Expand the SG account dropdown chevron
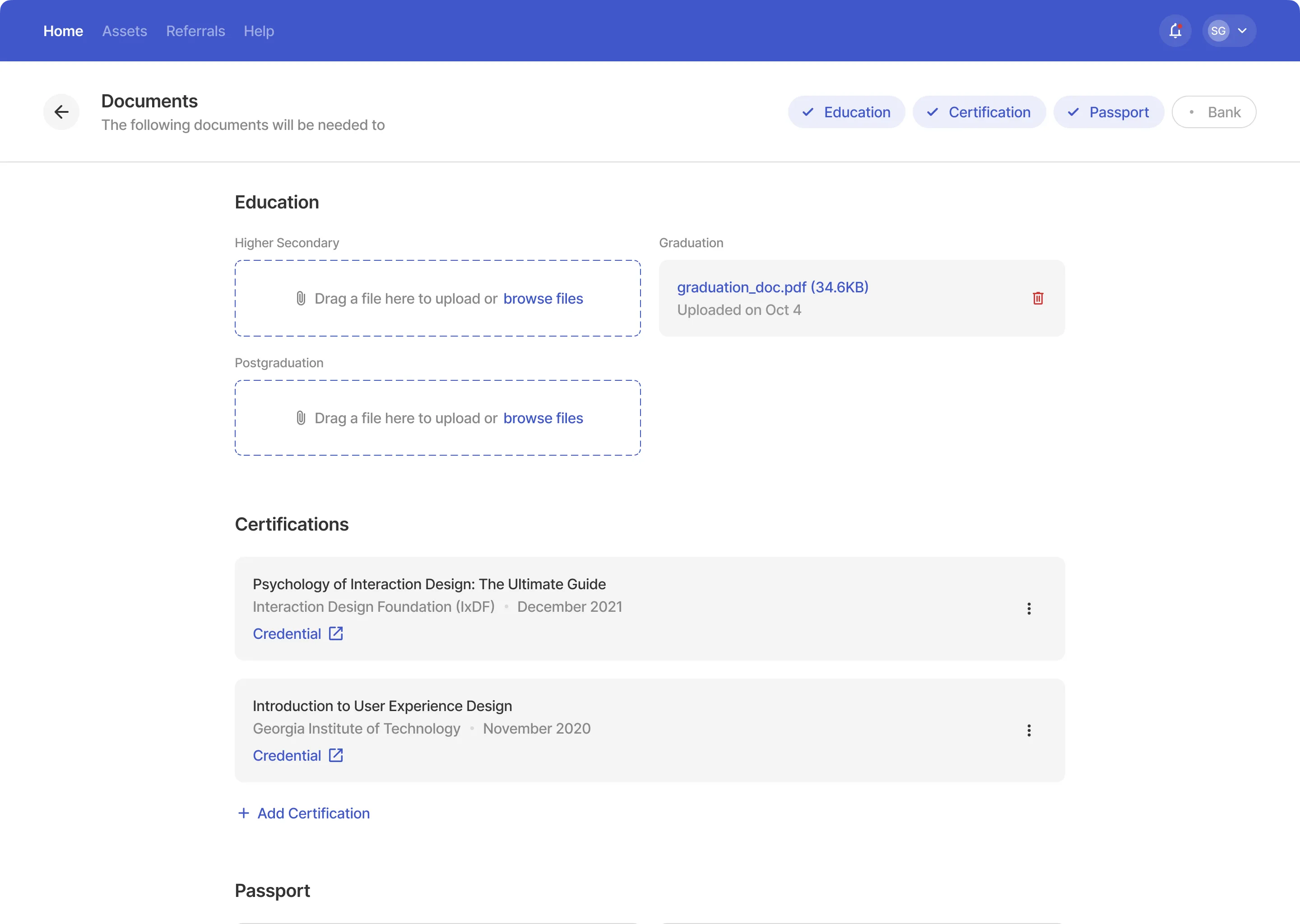This screenshot has width=1300, height=924. point(1242,31)
